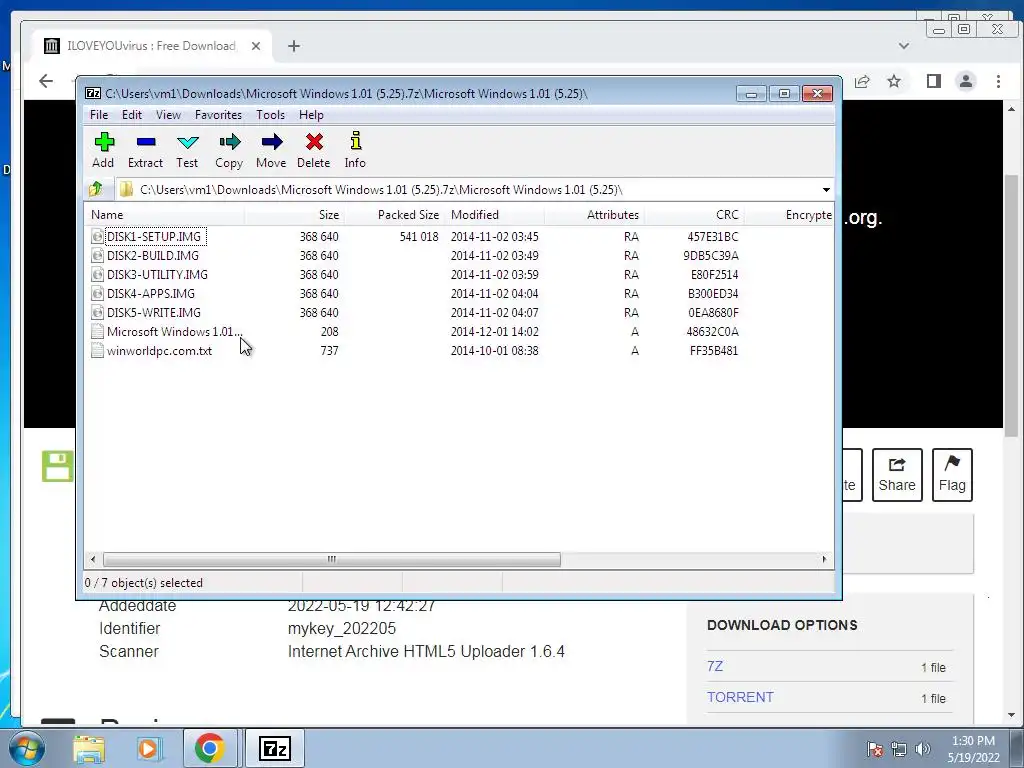Click the modified date 2014-12-01 14:02

(494, 332)
